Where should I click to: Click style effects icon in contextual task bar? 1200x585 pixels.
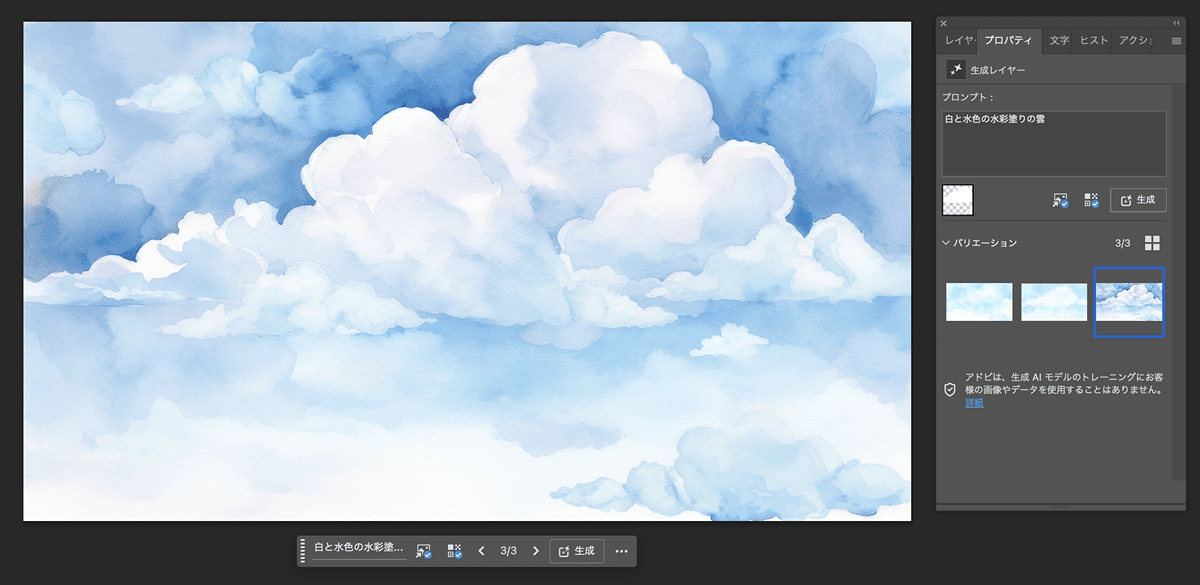click(x=454, y=551)
